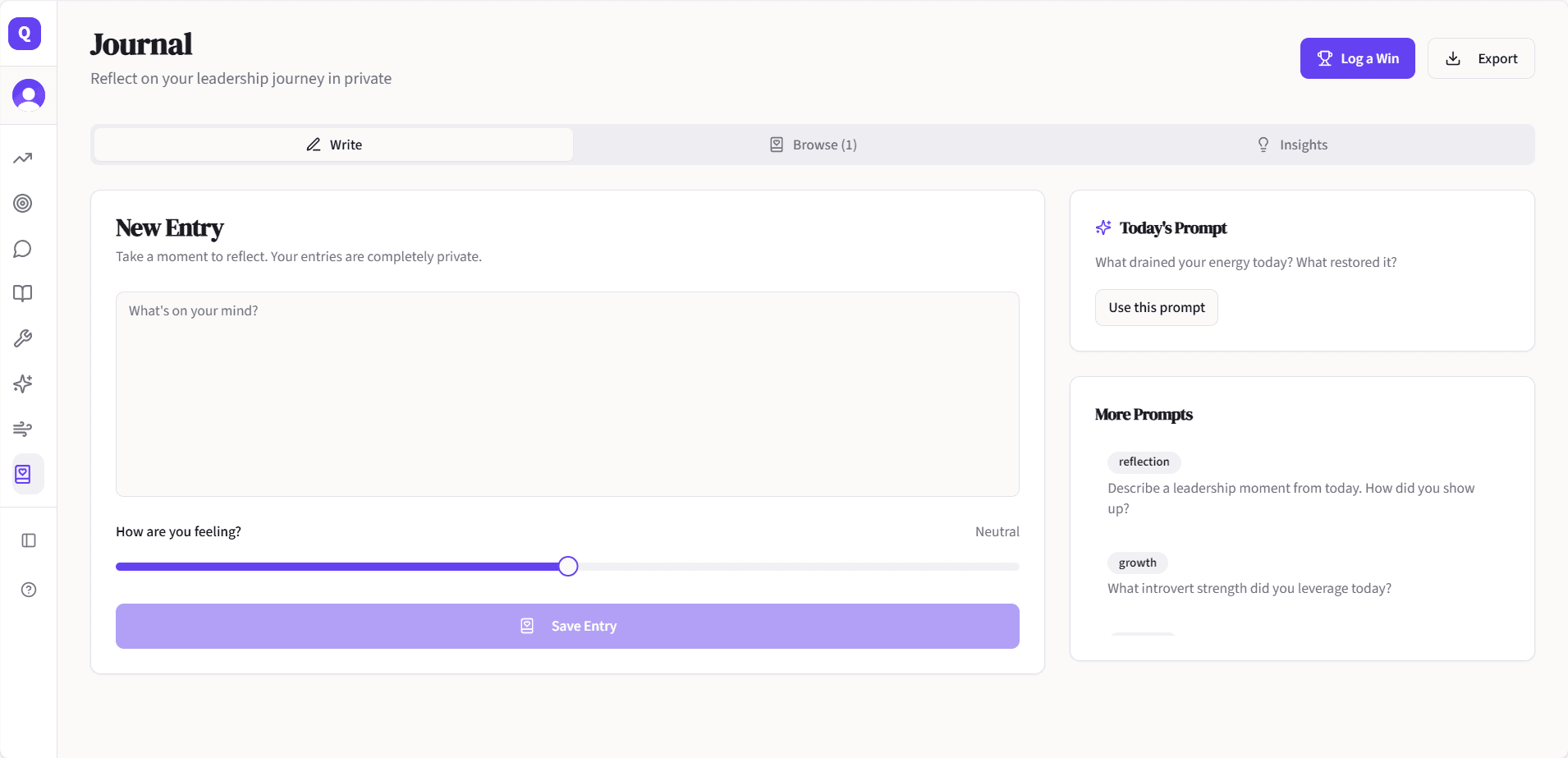Click the purple Q app logo
This screenshot has height=758, width=1568.
click(x=25, y=34)
